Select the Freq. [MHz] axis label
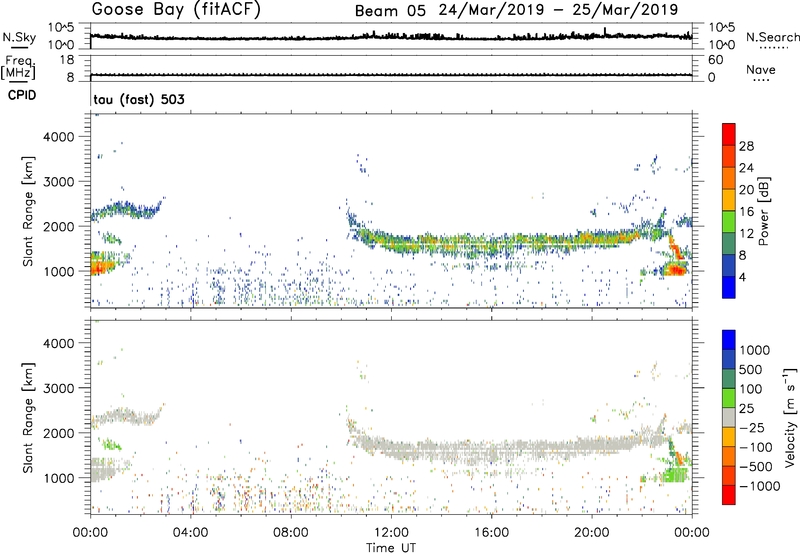Viewport: 800px width, 554px height. click(18, 67)
